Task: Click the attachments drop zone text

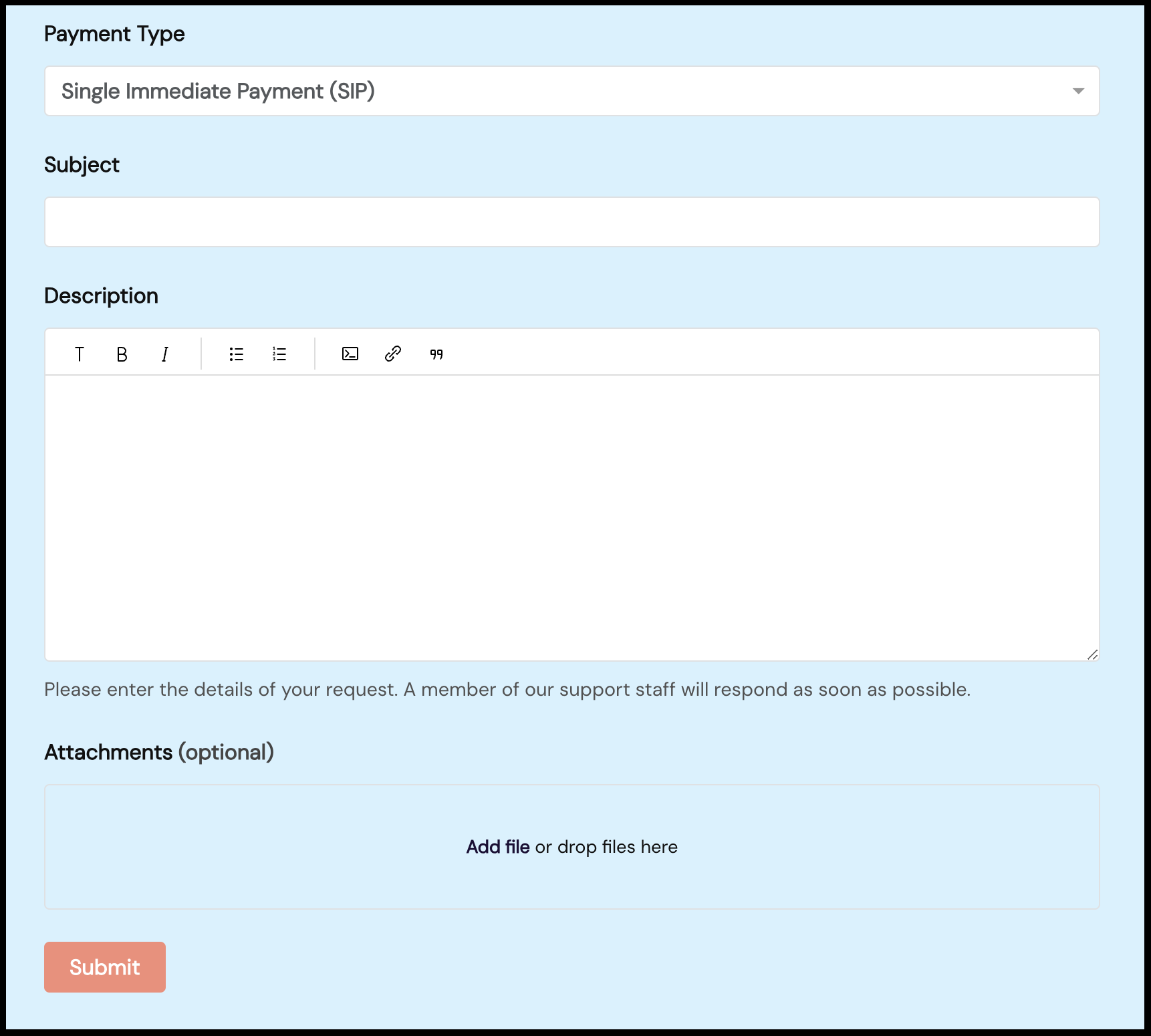Action: [571, 847]
